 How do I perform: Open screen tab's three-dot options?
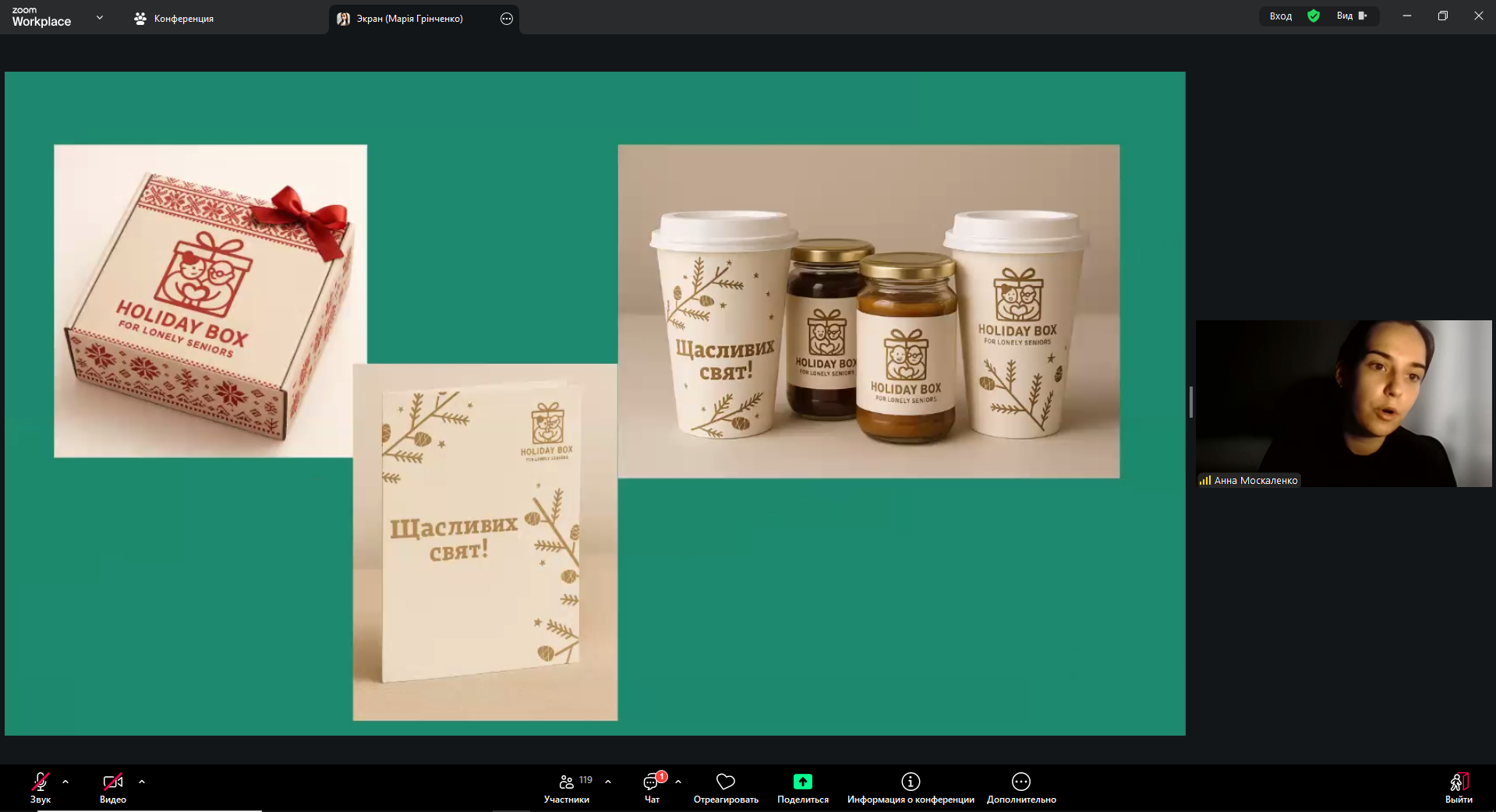pyautogui.click(x=507, y=19)
